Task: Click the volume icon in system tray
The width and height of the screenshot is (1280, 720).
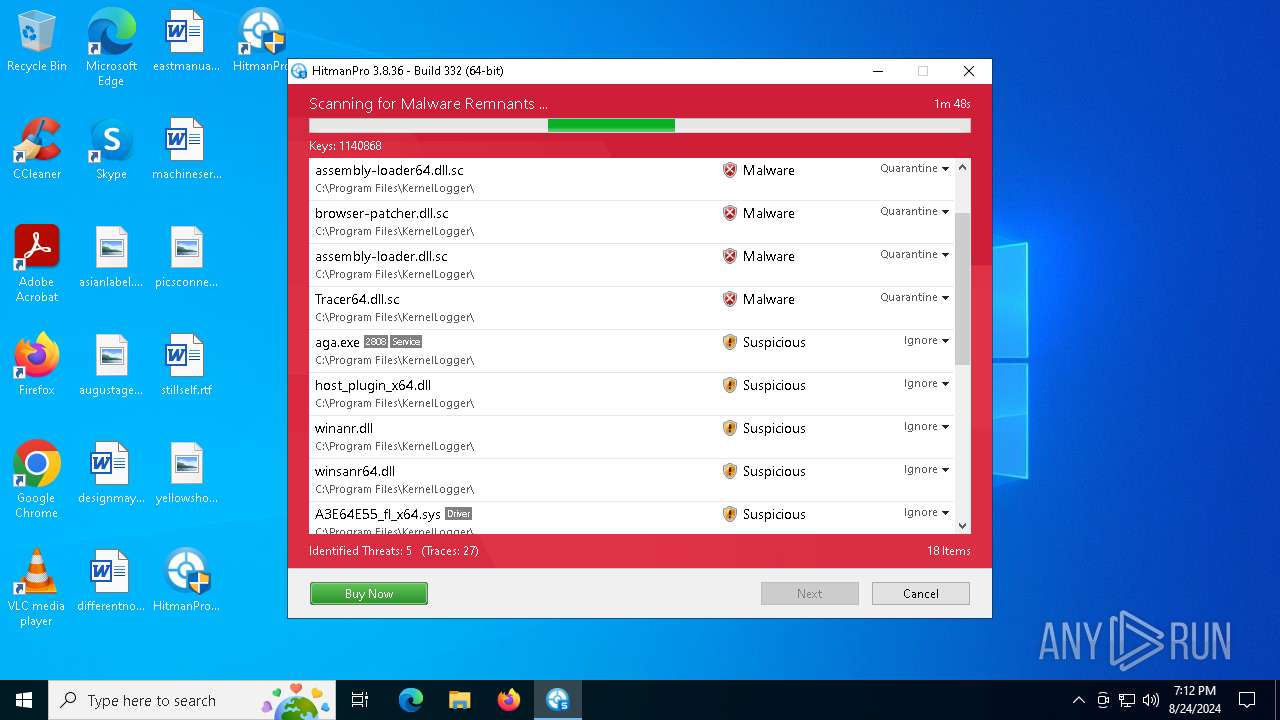Action: 1151,700
